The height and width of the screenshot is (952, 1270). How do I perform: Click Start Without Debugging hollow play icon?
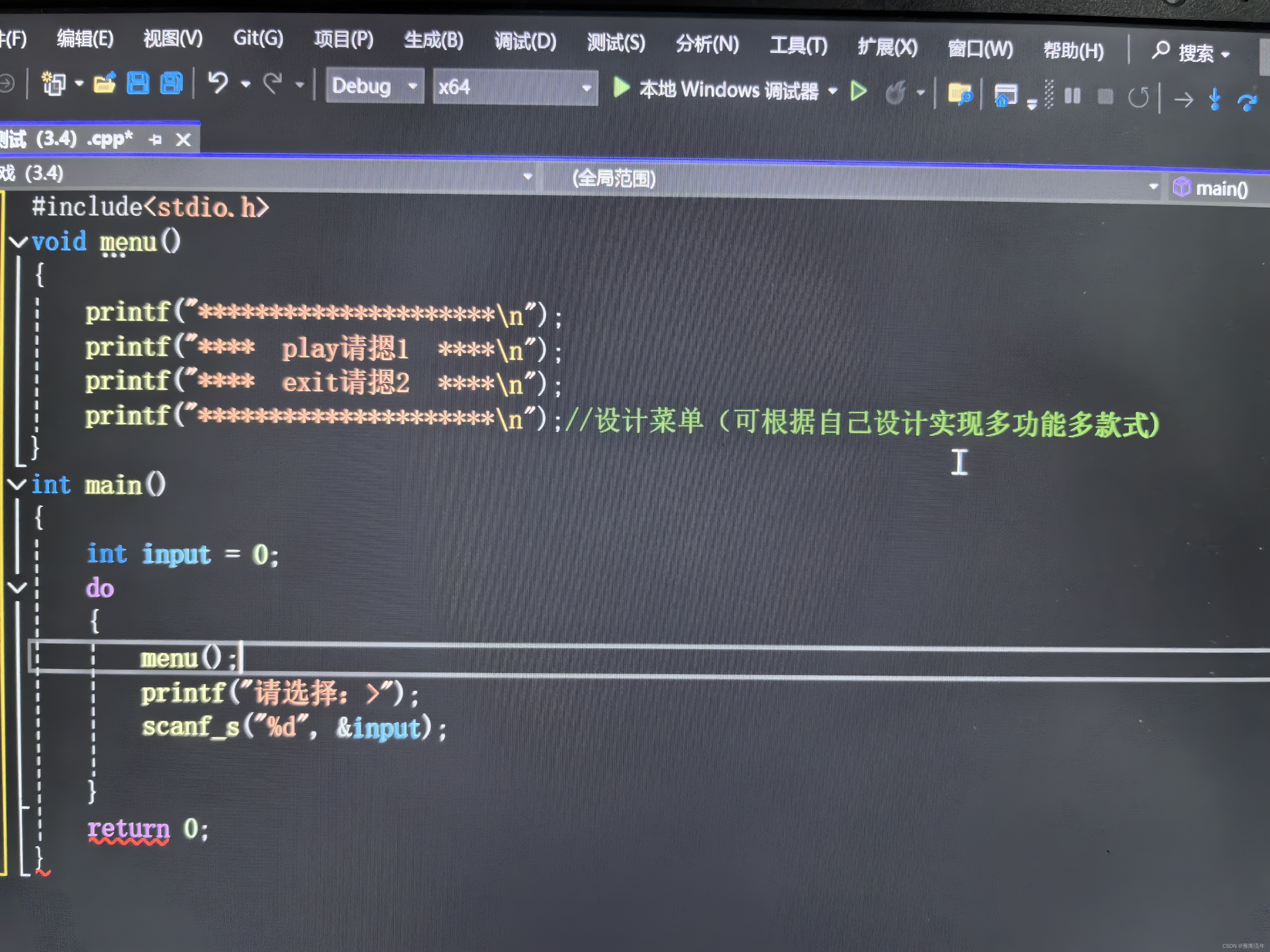pyautogui.click(x=858, y=91)
